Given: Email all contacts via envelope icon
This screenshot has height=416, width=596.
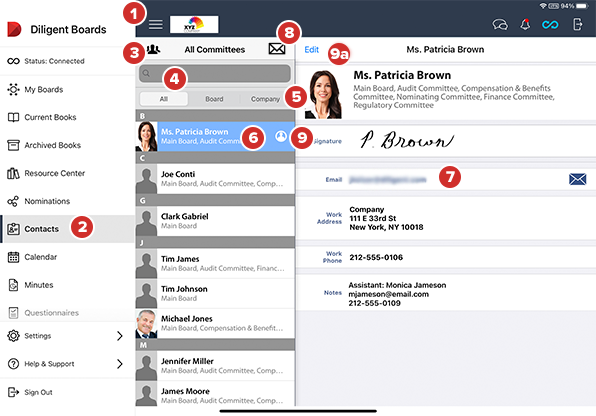Looking at the screenshot, I should tap(277, 49).
